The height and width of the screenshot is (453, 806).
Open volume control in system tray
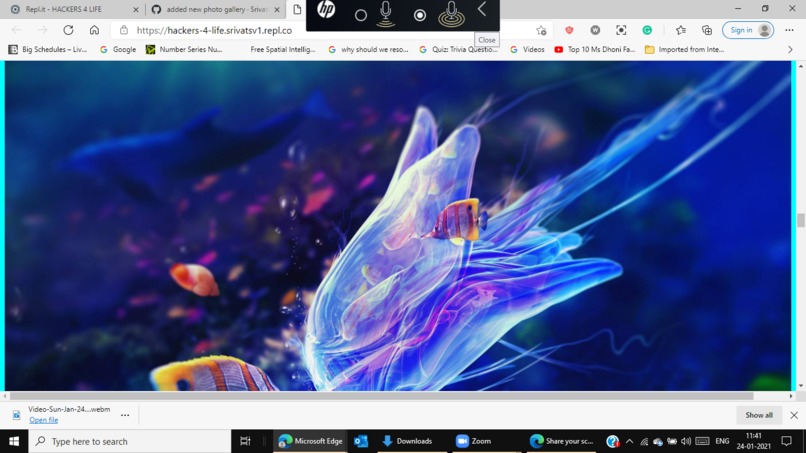[686, 441]
